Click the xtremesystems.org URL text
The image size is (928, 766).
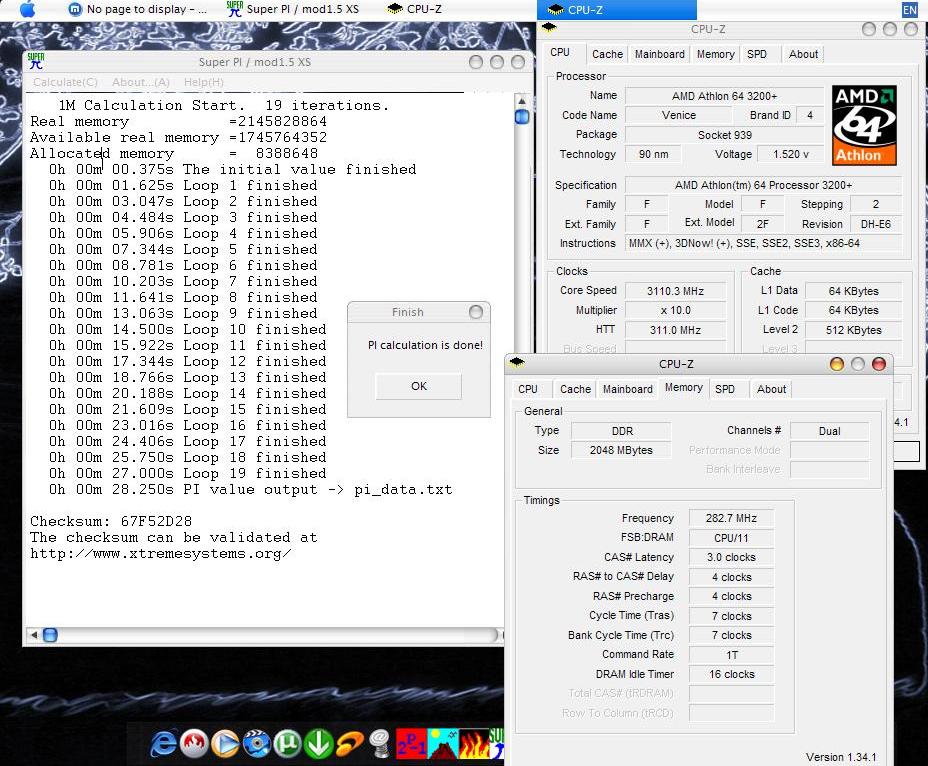(160, 553)
